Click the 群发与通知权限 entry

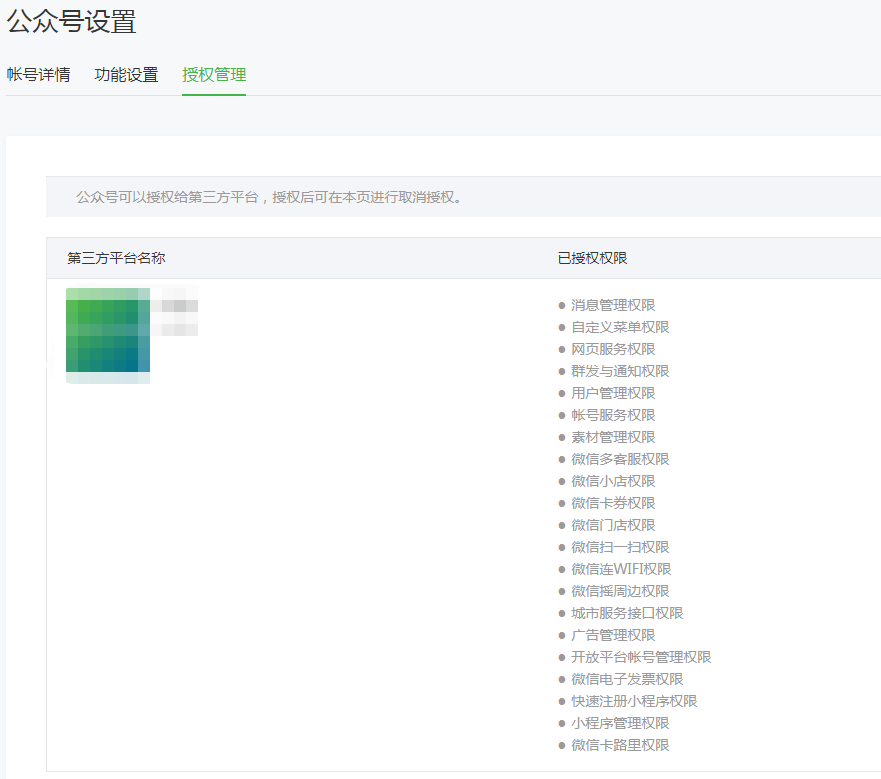[620, 371]
